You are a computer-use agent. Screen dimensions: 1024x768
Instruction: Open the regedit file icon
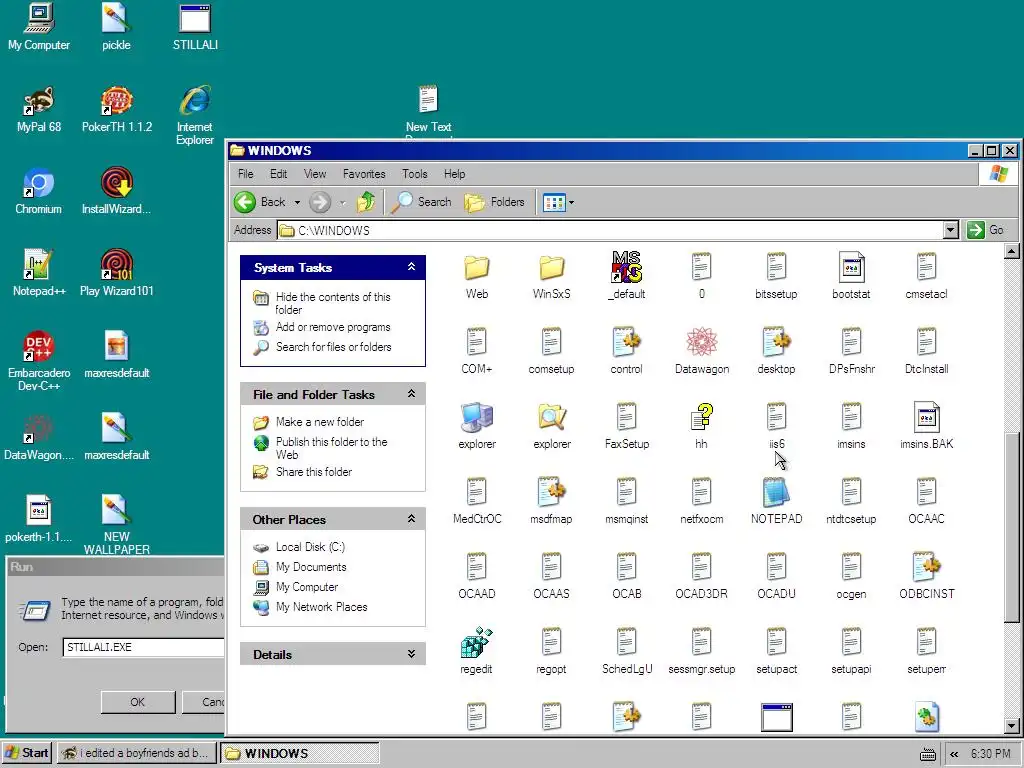click(x=476, y=643)
